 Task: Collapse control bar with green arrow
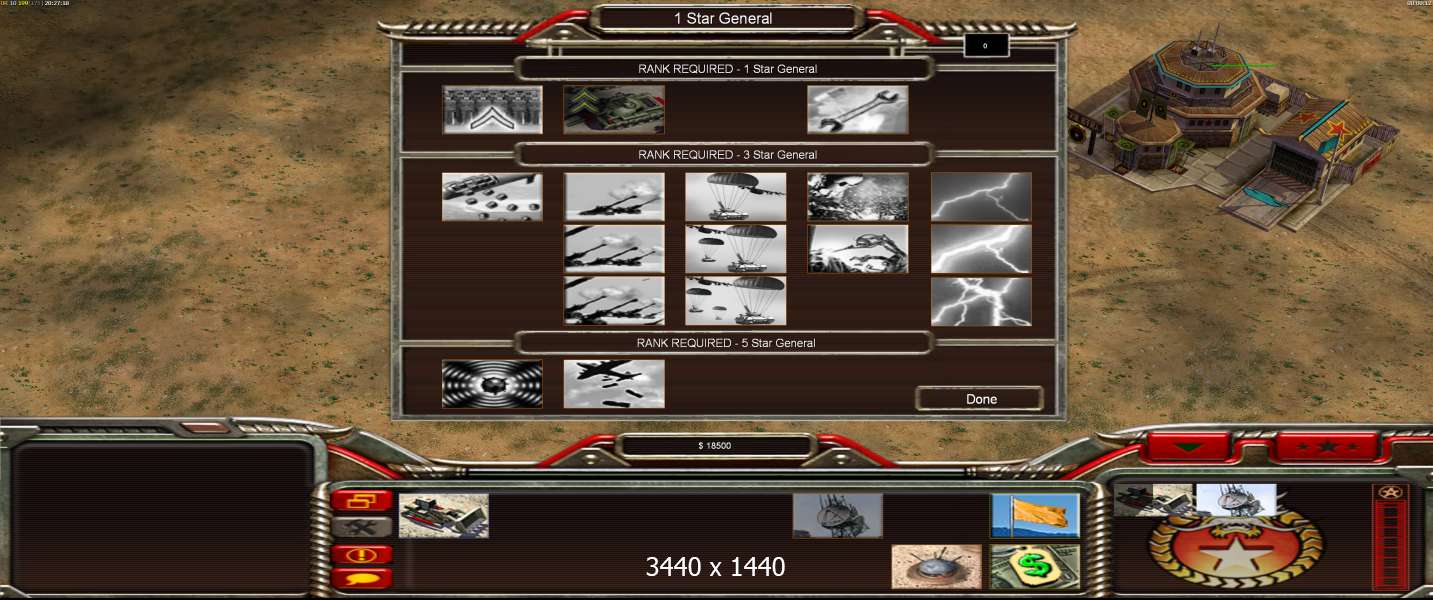(1188, 447)
